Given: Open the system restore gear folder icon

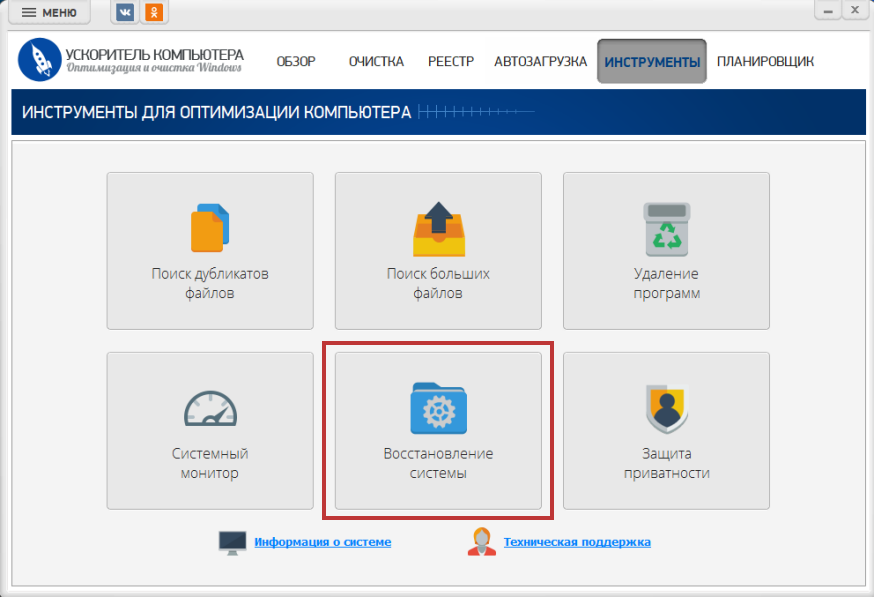Looking at the screenshot, I should 439,409.
